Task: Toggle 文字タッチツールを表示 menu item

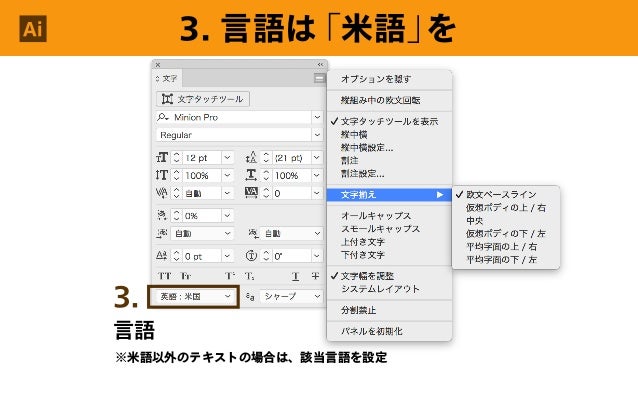Action: tap(389, 121)
